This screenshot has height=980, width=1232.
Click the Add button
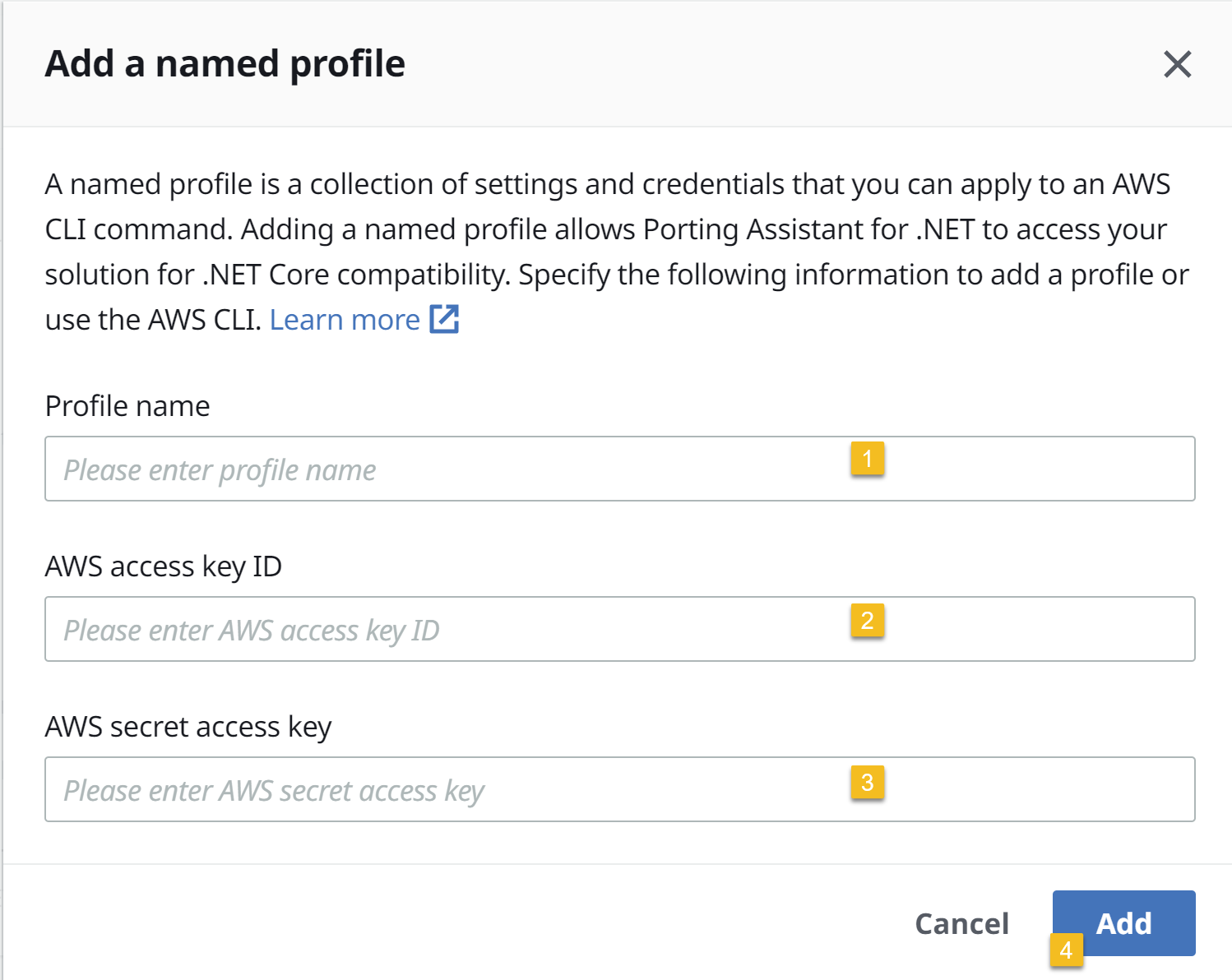[x=1123, y=923]
